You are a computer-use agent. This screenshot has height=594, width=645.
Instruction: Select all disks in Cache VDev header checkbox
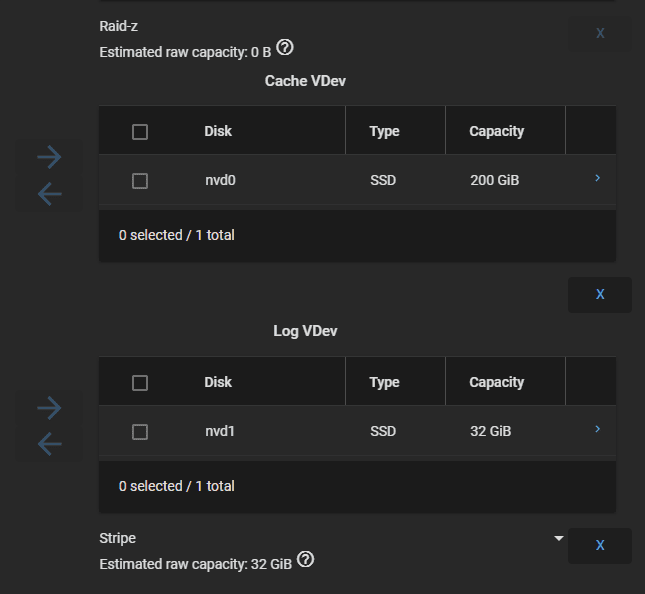[x=140, y=132]
